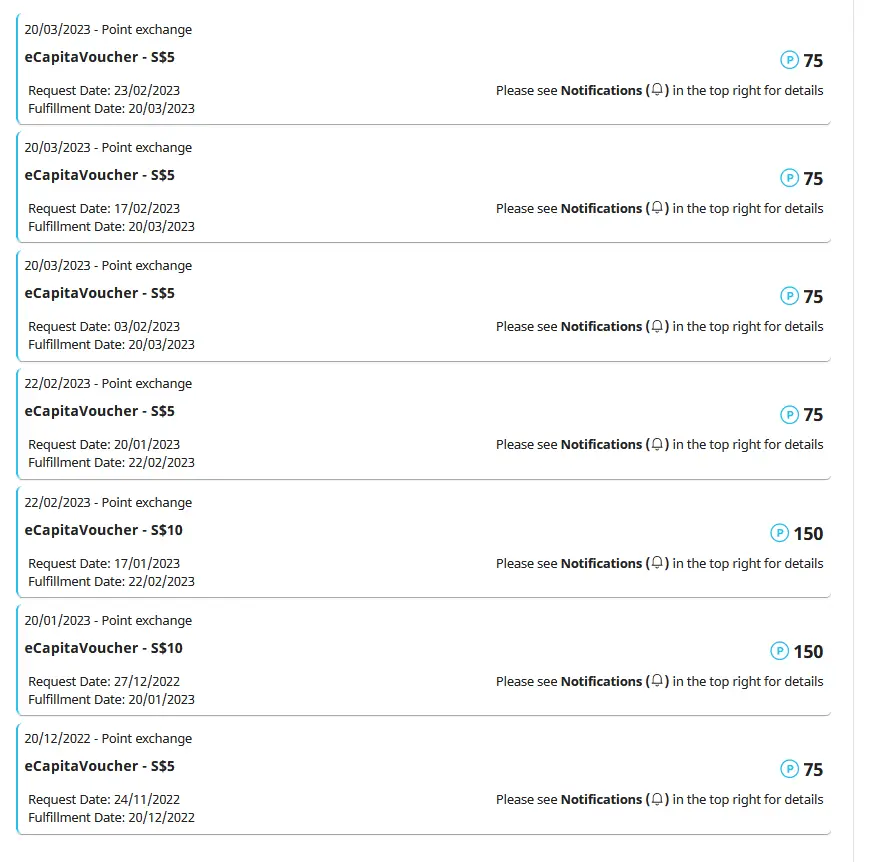Click Notifications text in the 27/12/2022 request entry
The width and height of the screenshot is (874, 862).
click(x=601, y=681)
